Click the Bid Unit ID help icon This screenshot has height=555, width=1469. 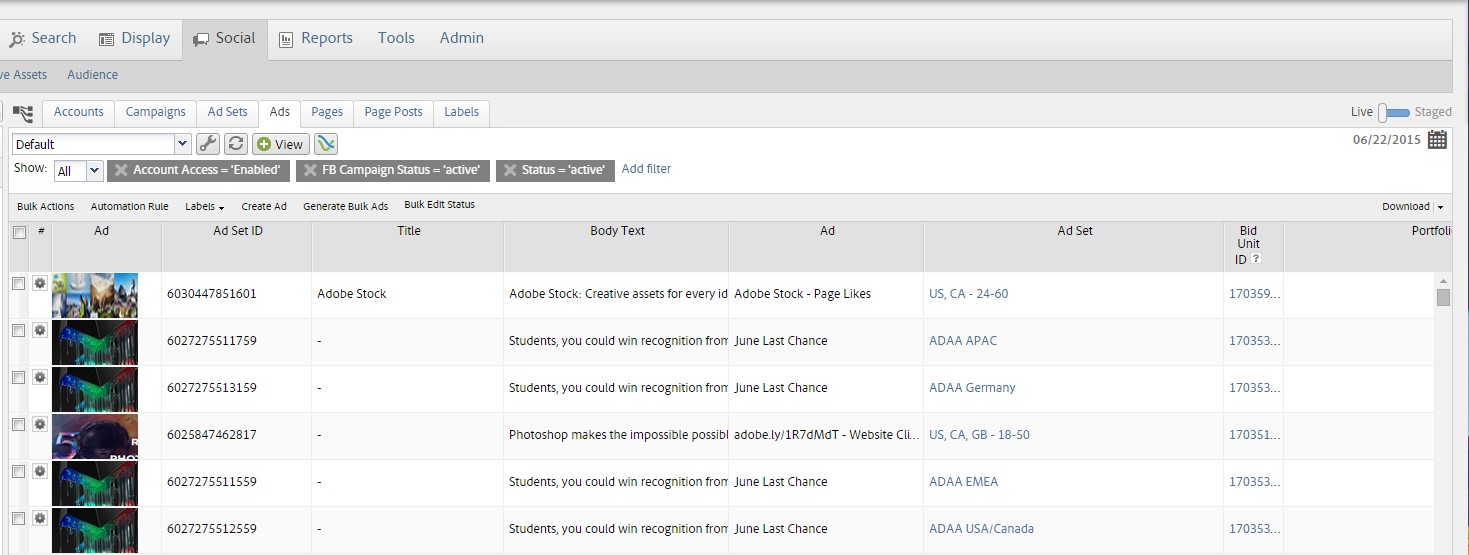coord(1256,259)
